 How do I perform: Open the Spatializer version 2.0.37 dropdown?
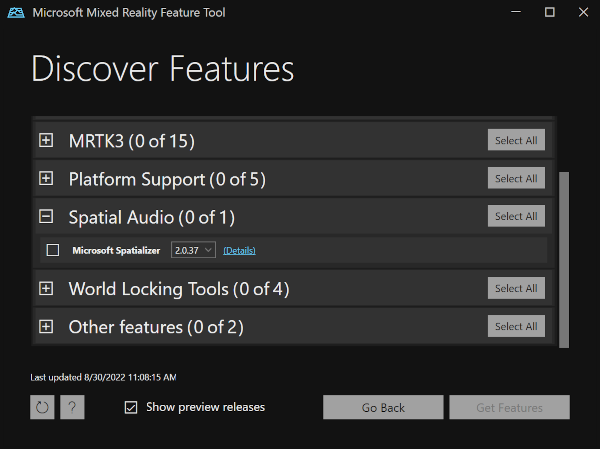coord(194,250)
